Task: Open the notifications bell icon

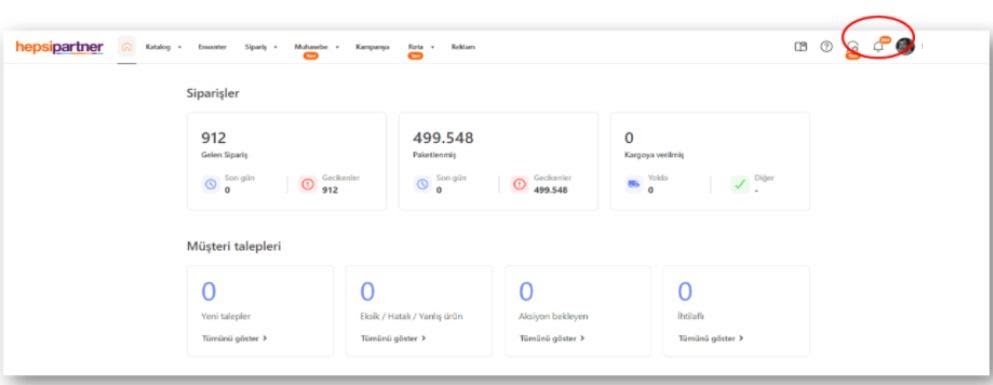Action: (878, 46)
